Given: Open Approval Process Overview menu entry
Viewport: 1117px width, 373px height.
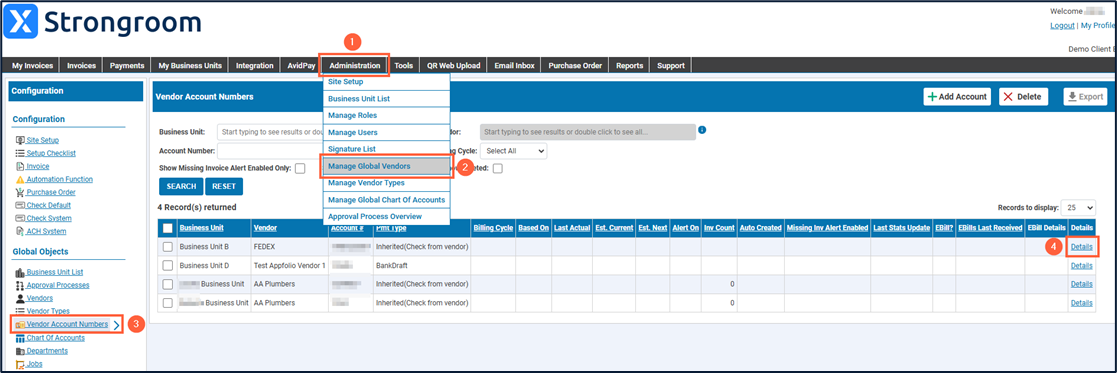Looking at the screenshot, I should (x=387, y=216).
